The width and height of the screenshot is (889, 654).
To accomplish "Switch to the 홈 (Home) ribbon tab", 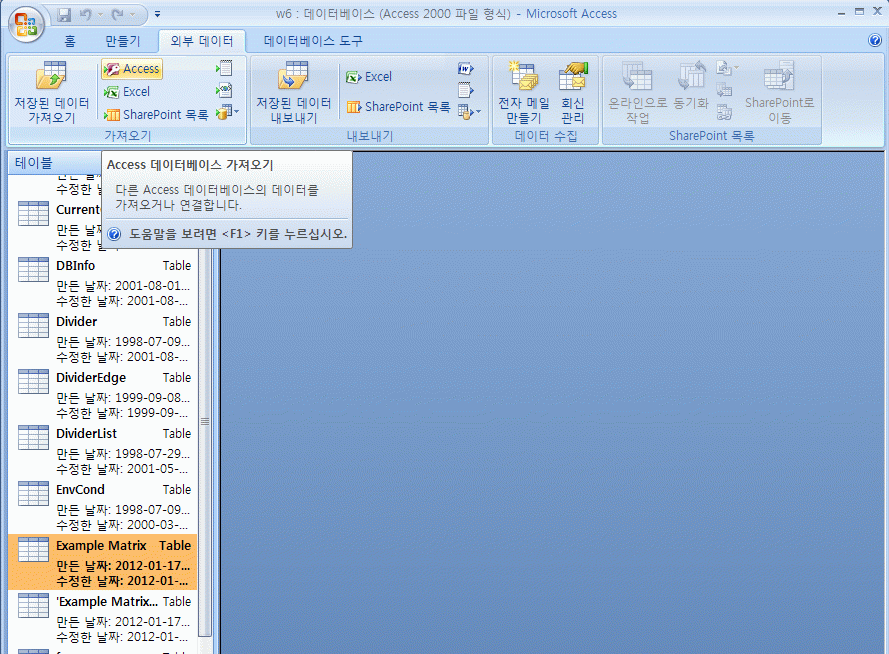I will tap(70, 41).
